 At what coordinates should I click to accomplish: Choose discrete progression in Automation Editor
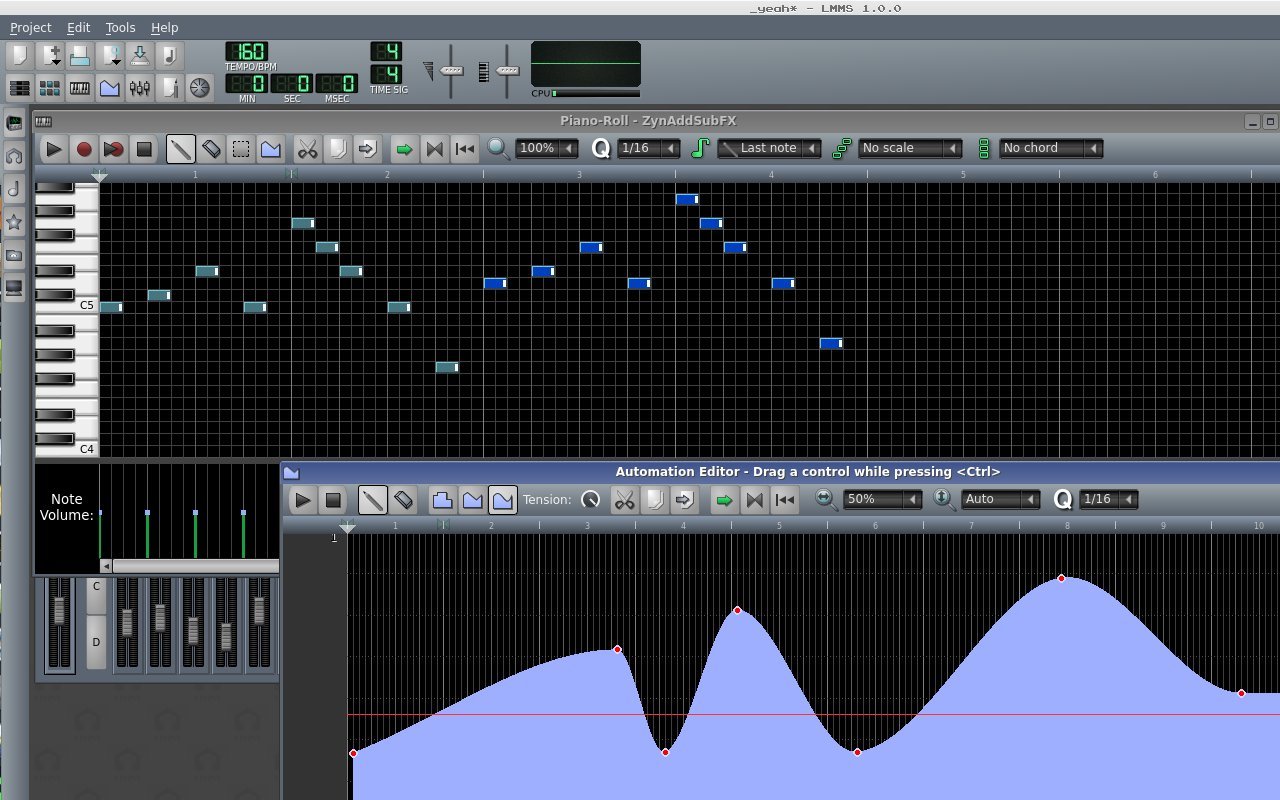(x=443, y=499)
